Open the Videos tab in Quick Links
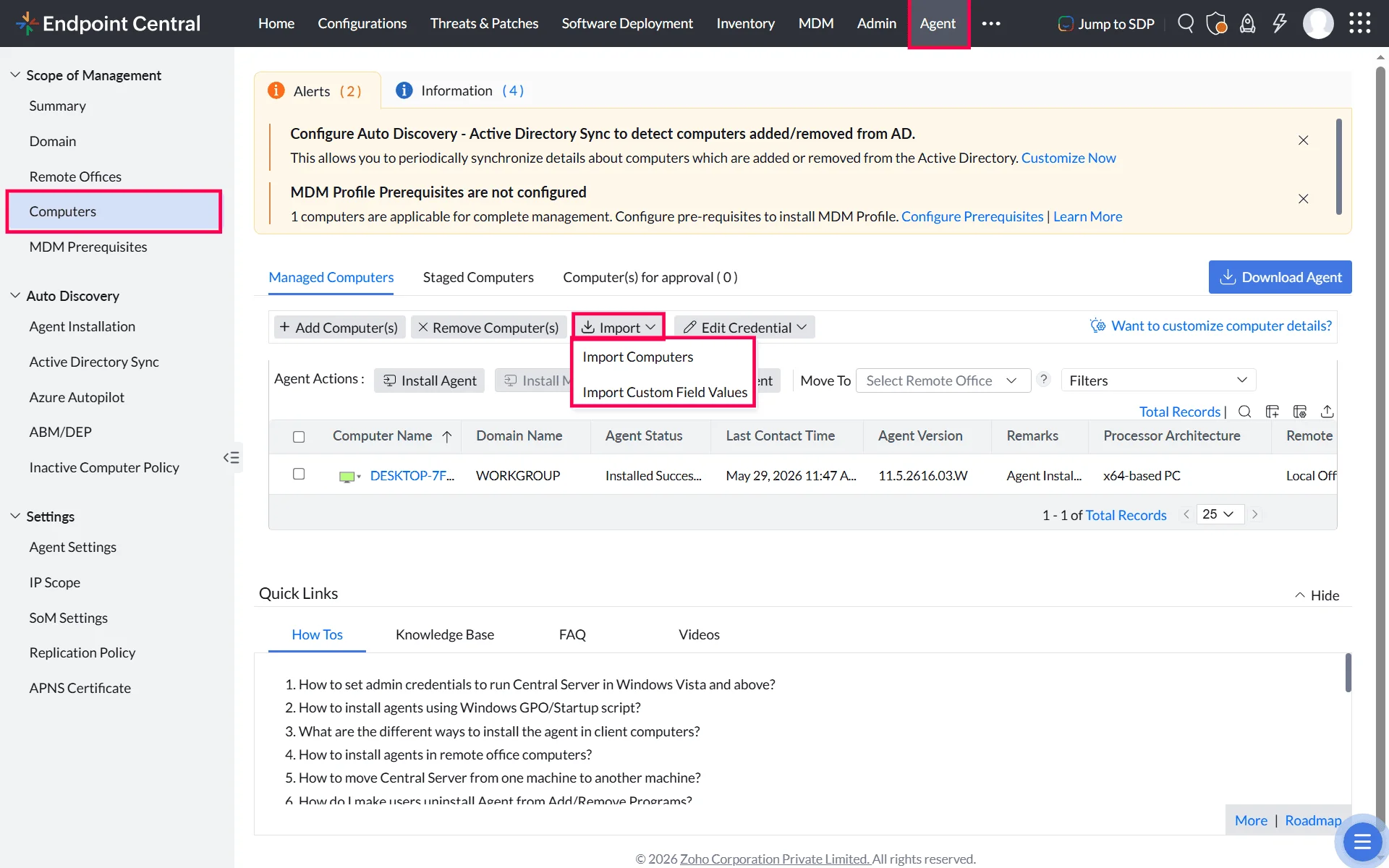Screen dimensions: 1389x868 pos(699,634)
